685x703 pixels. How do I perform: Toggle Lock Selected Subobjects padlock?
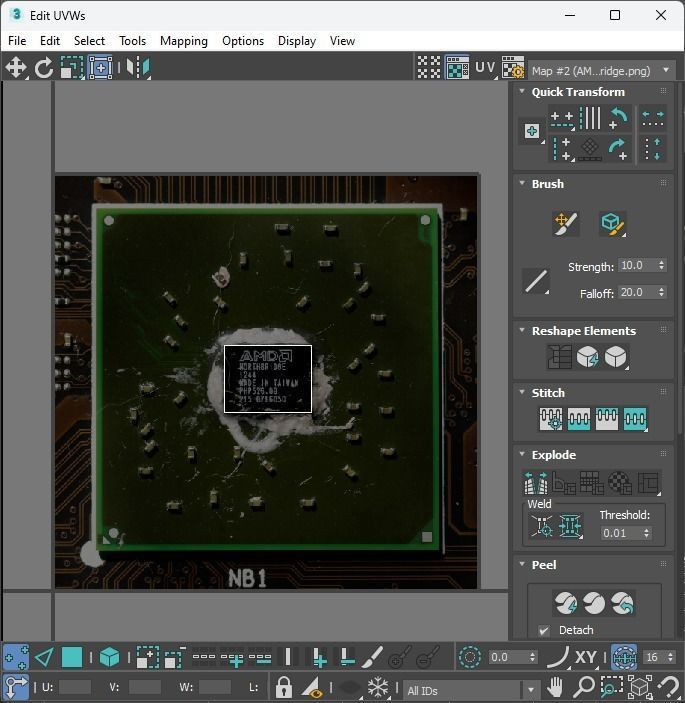click(283, 687)
